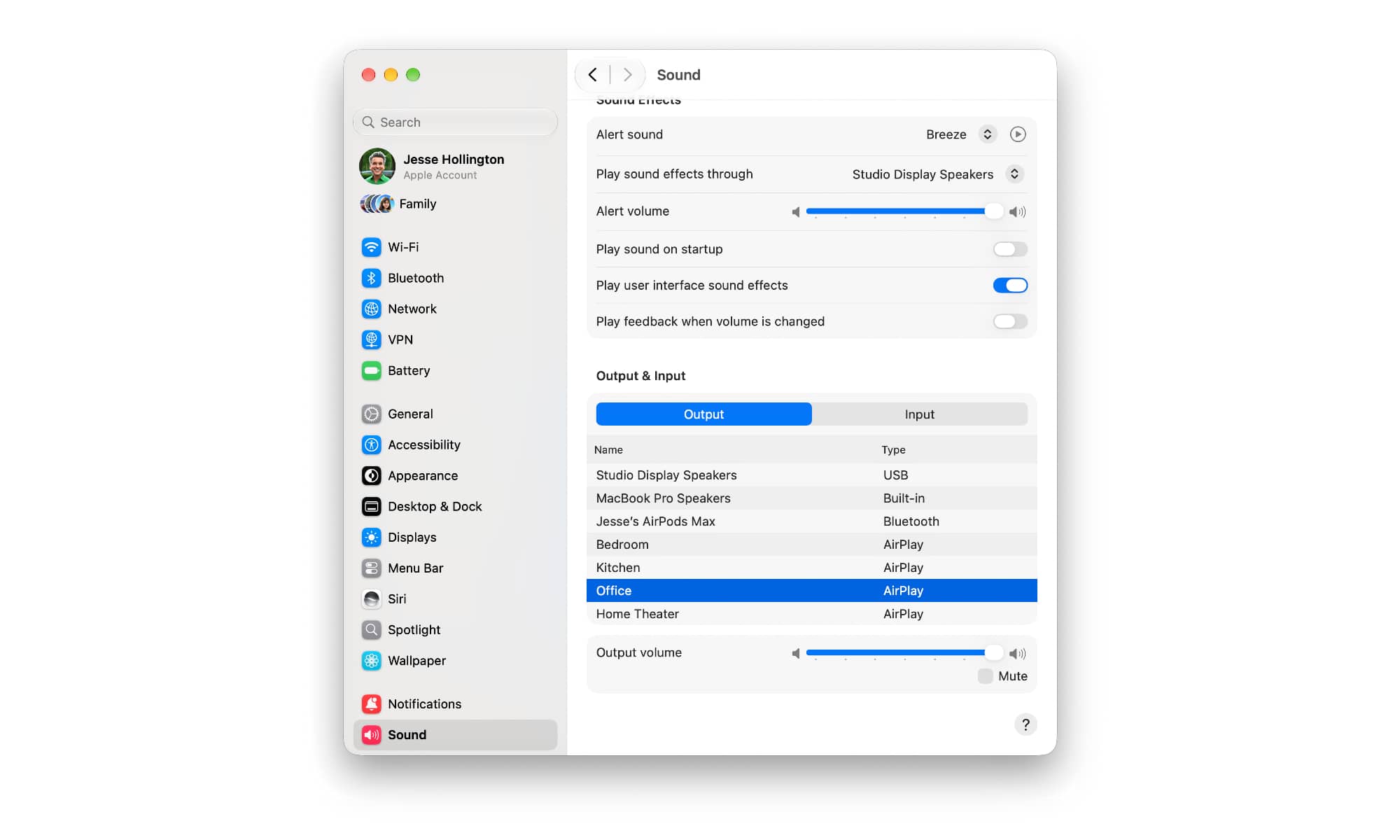The width and height of the screenshot is (1400, 840).
Task: Open the Wallpaper flower icon
Action: [371, 660]
